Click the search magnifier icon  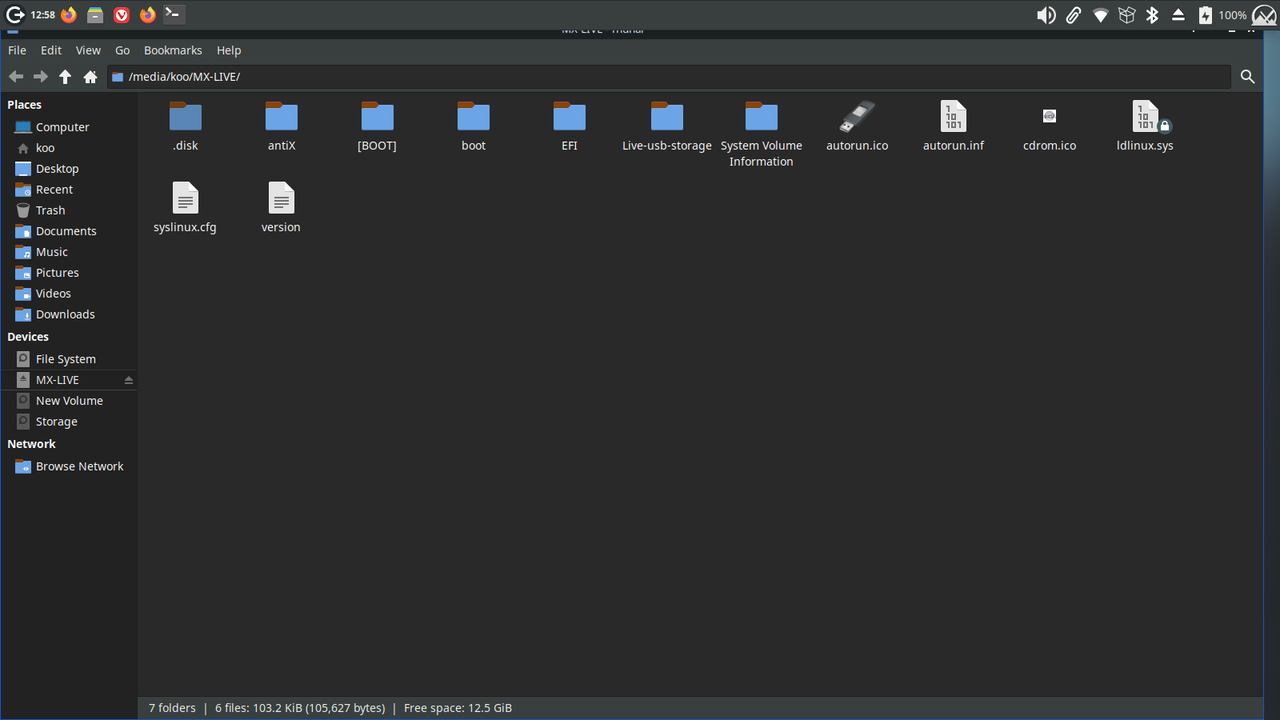click(1247, 76)
